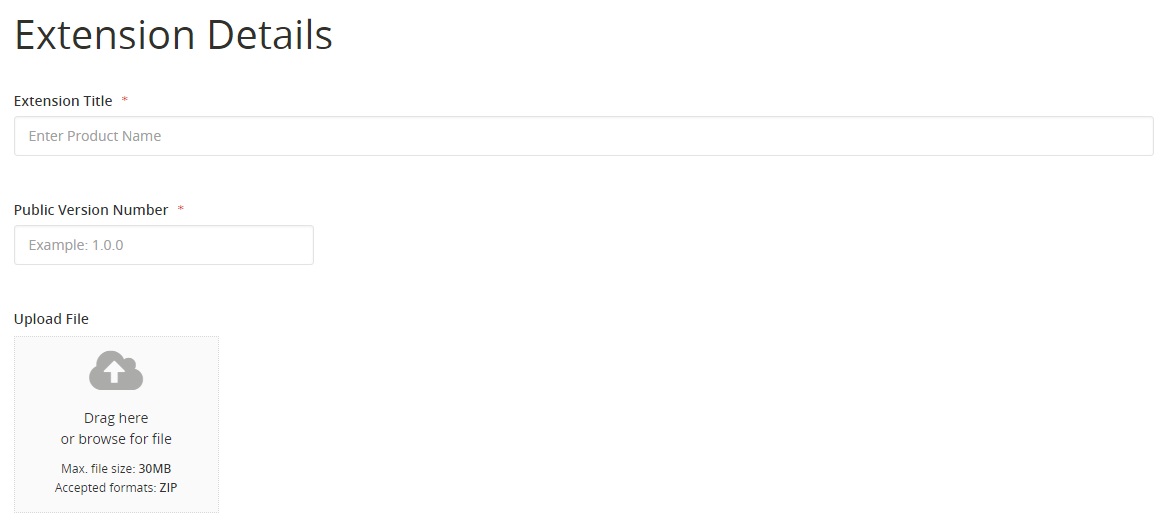Click the 'Max. file size: 30MB' text

click(116, 469)
